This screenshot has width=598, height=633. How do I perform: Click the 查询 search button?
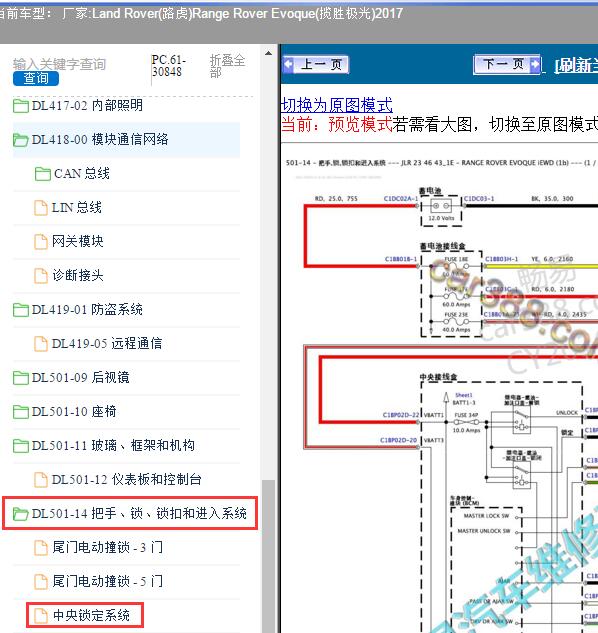click(36, 78)
